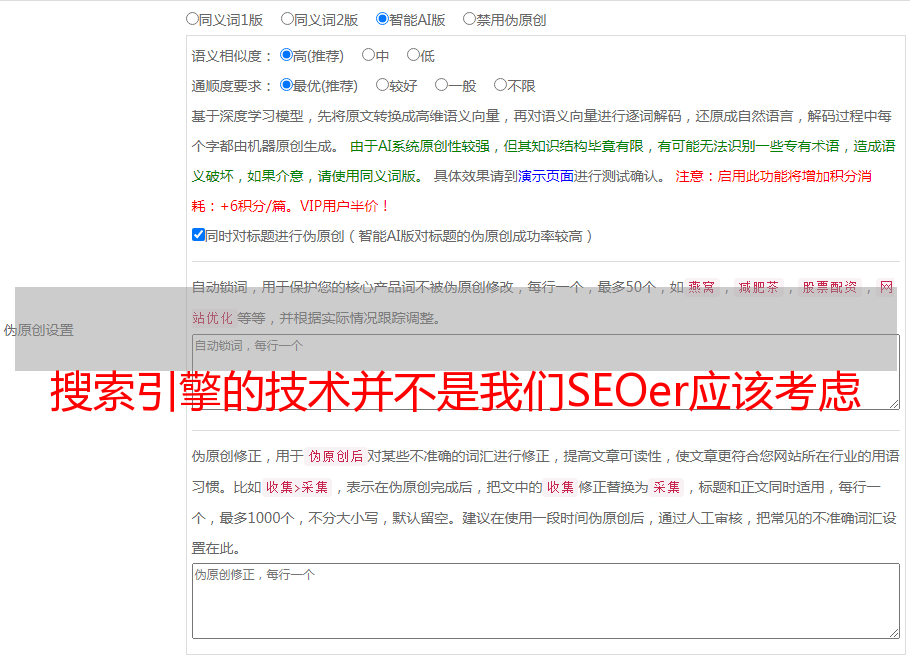
Task: Click the 语义相似度 label
Action: pos(232,56)
